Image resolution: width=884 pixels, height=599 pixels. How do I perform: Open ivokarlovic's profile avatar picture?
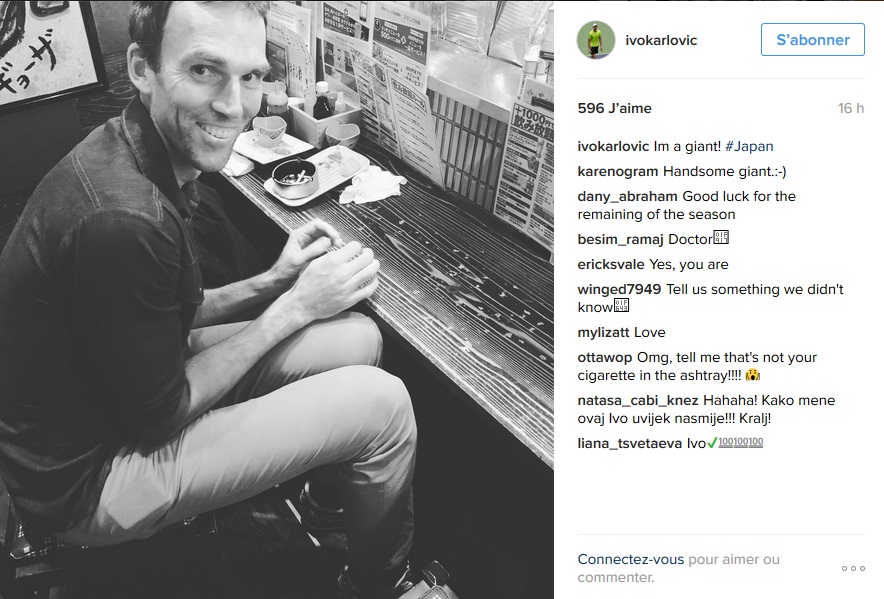click(x=596, y=40)
